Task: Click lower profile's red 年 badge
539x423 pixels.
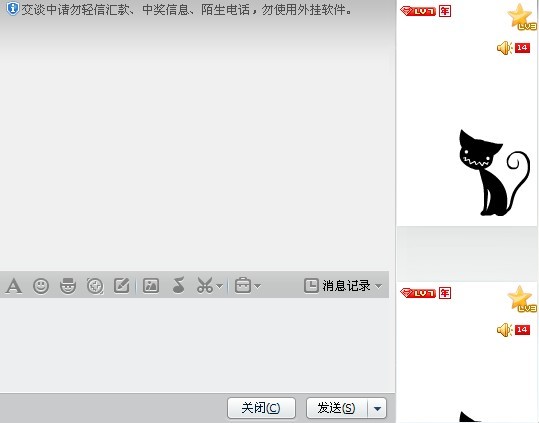Action: (x=445, y=293)
